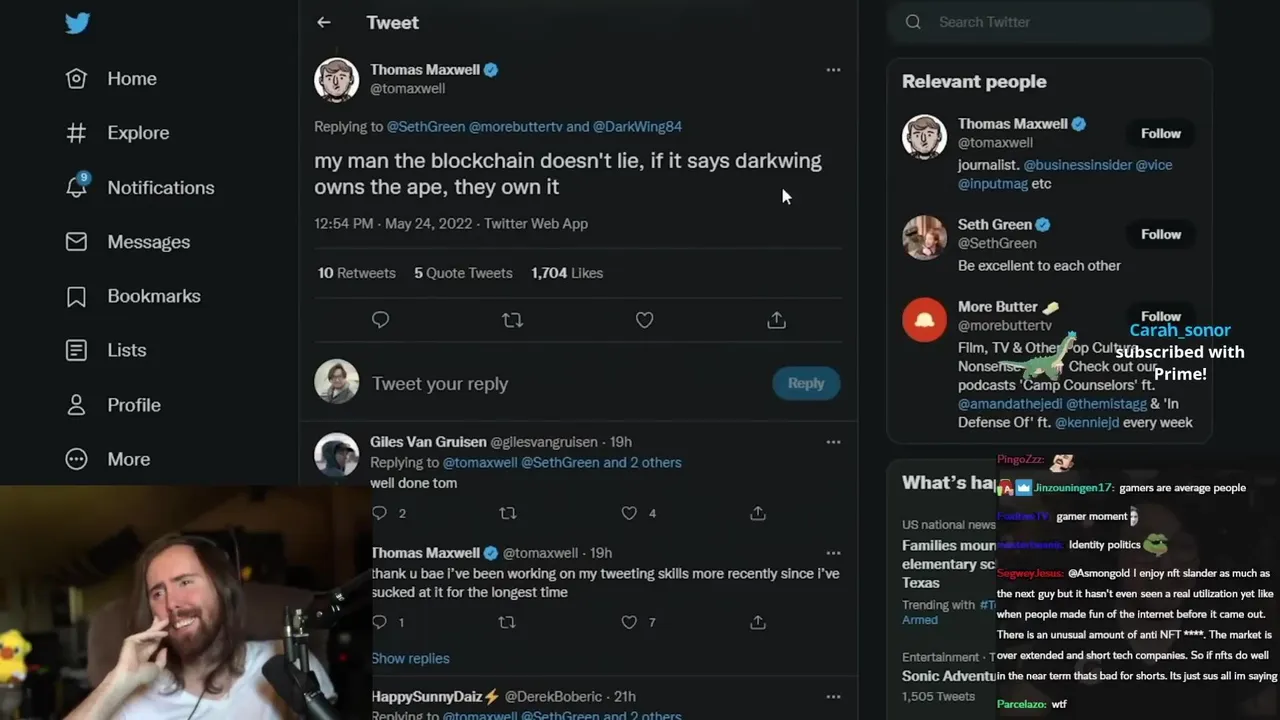Viewport: 1280px width, 720px height.
Task: Share the main tweet via share icon
Action: tap(776, 320)
